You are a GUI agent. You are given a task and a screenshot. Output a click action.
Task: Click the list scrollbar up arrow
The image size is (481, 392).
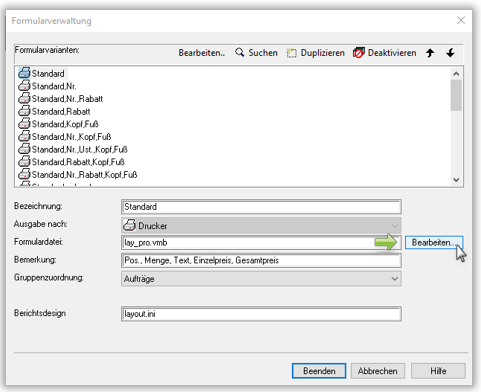456,74
